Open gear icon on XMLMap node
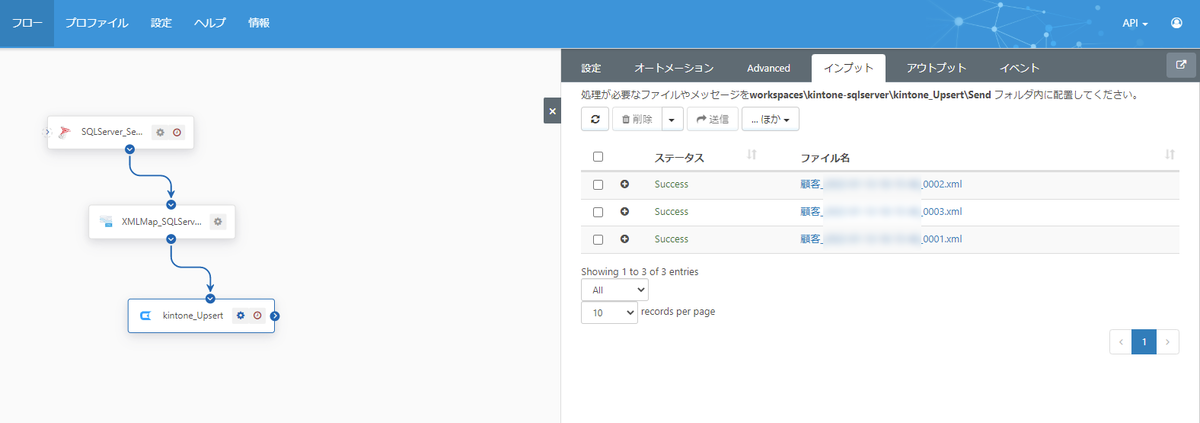 [x=218, y=221]
